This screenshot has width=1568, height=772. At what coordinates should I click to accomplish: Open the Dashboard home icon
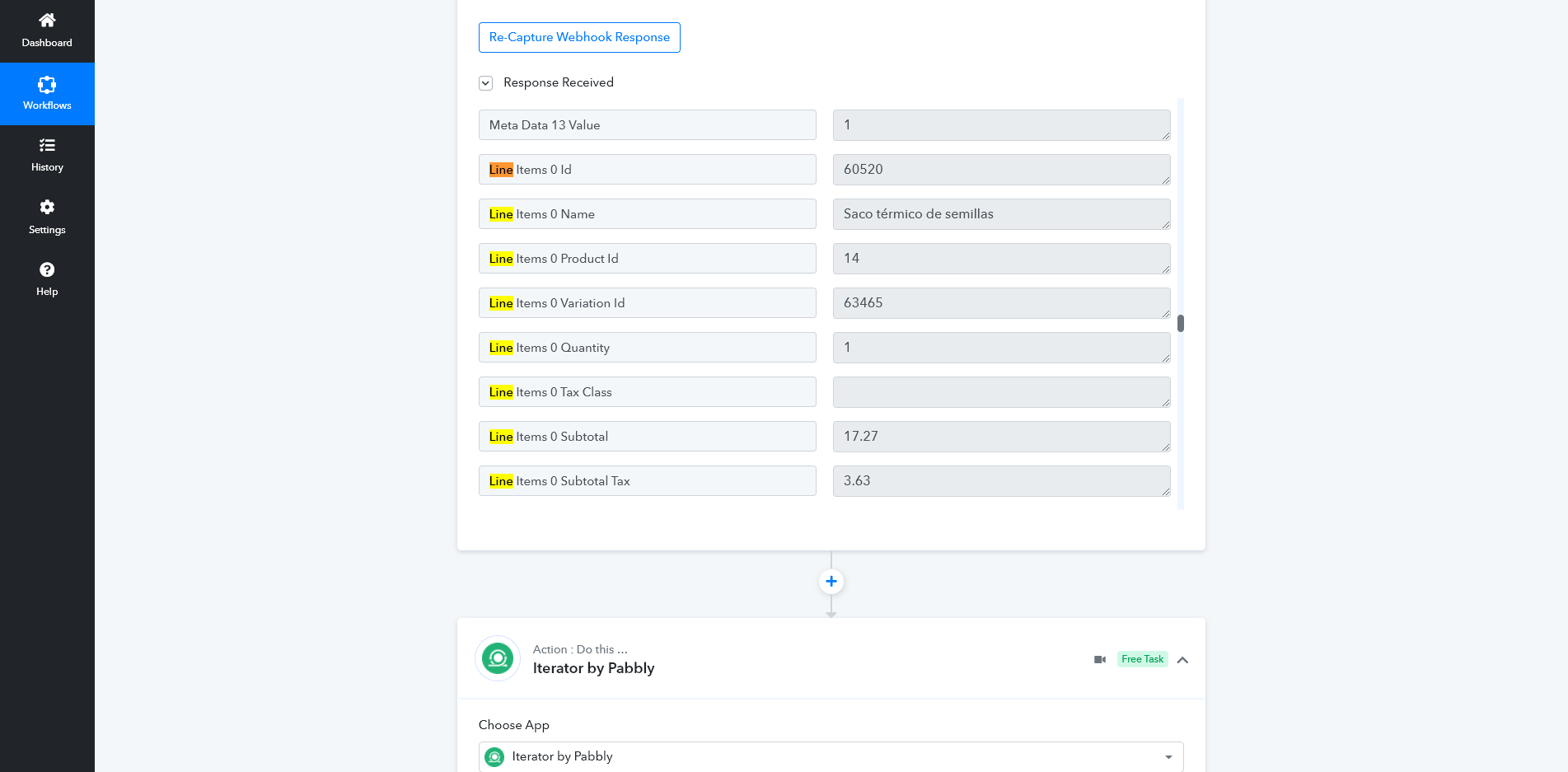pos(47,20)
